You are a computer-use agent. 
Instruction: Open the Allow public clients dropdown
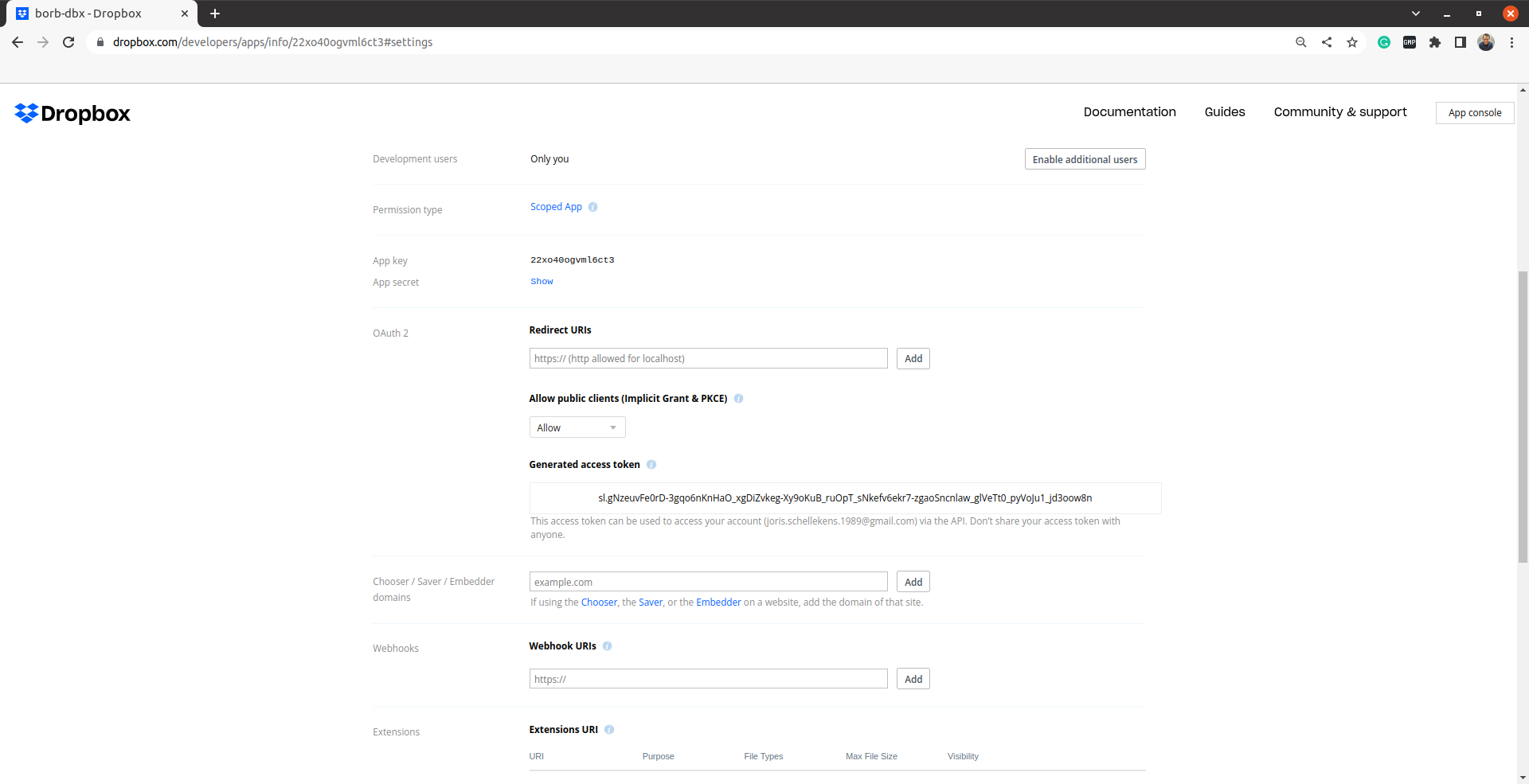point(577,427)
